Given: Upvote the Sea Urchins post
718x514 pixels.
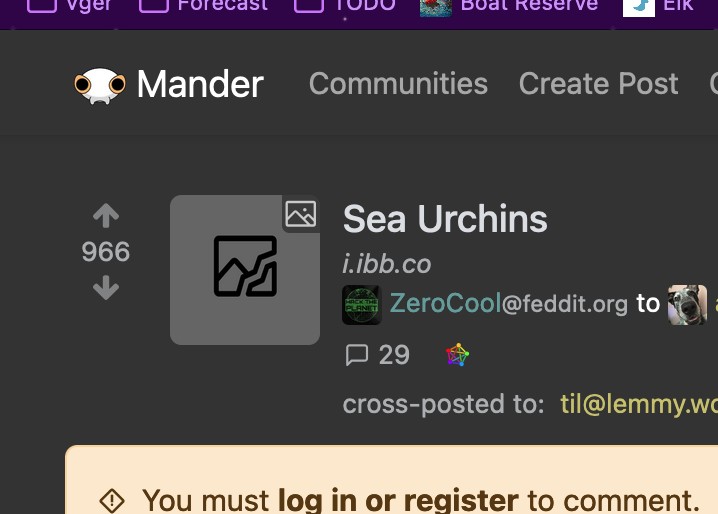Looking at the screenshot, I should 106,215.
